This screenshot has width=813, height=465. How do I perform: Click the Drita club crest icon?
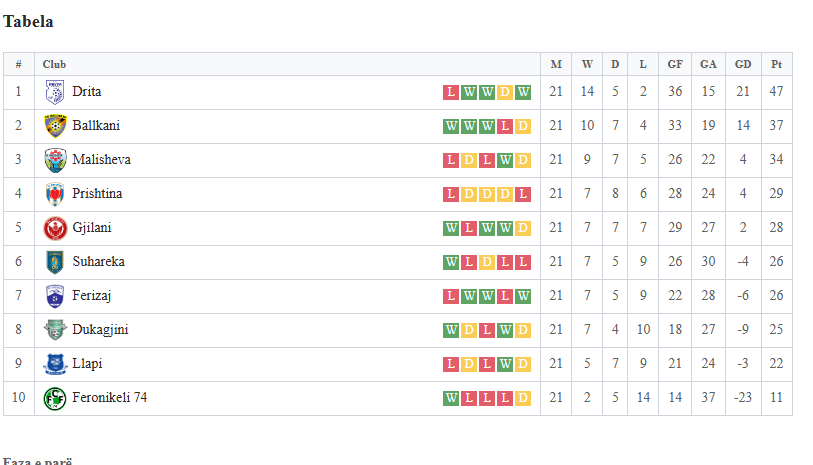coord(55,92)
